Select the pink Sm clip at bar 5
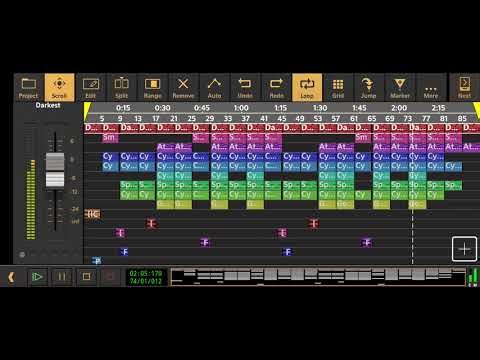This screenshot has width=480, height=360. pyautogui.click(x=110, y=138)
